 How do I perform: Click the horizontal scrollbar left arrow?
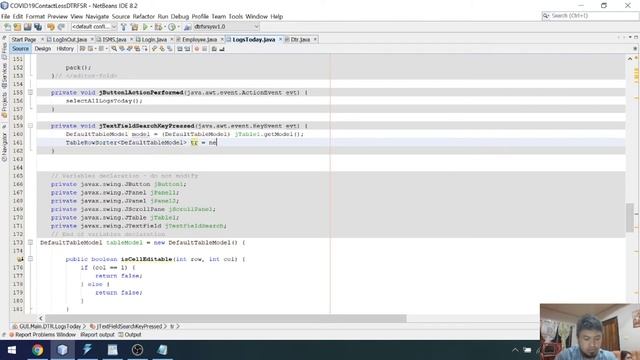tap(40, 318)
